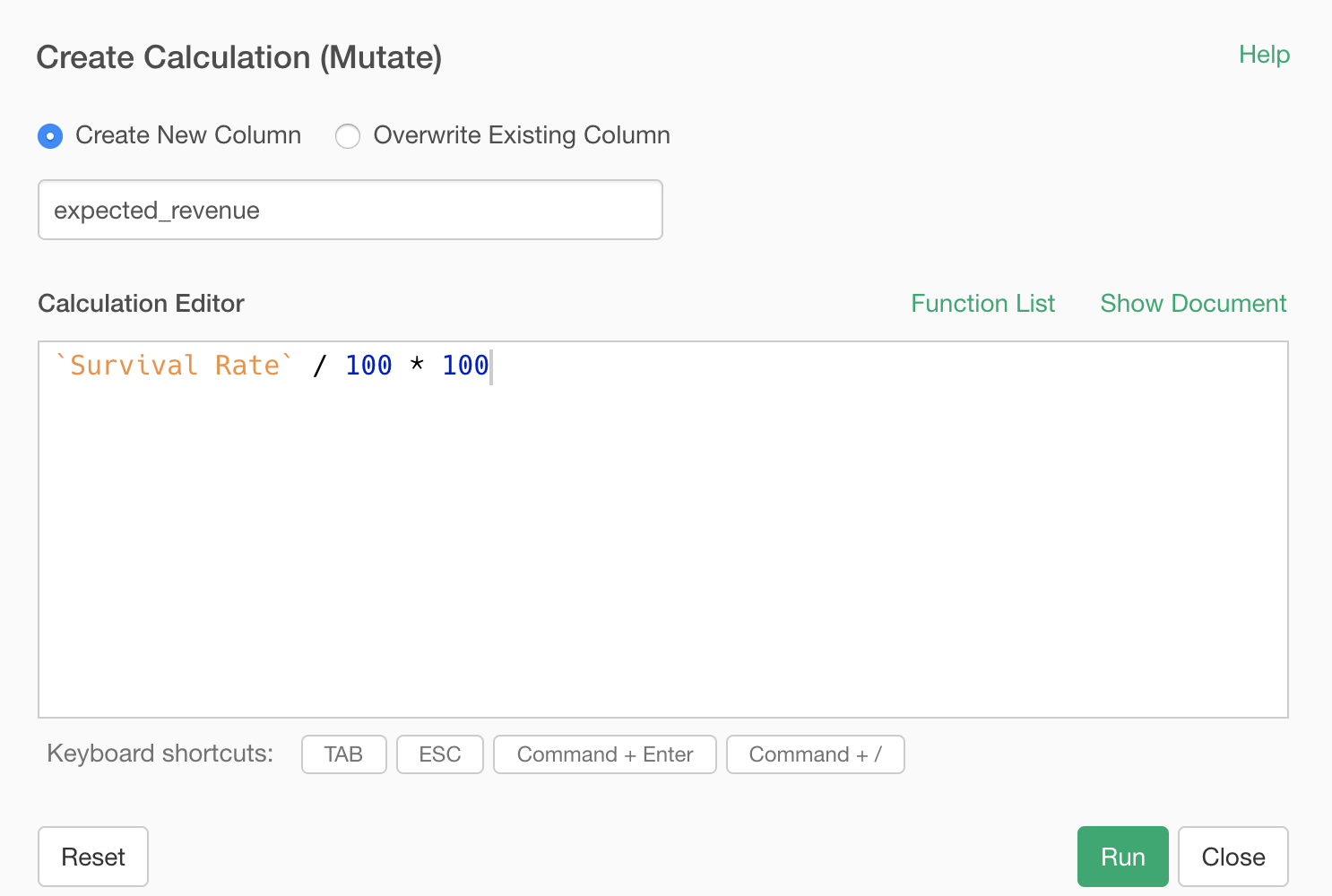Reset the calculation with the Reset button
1332x896 pixels.
point(93,857)
